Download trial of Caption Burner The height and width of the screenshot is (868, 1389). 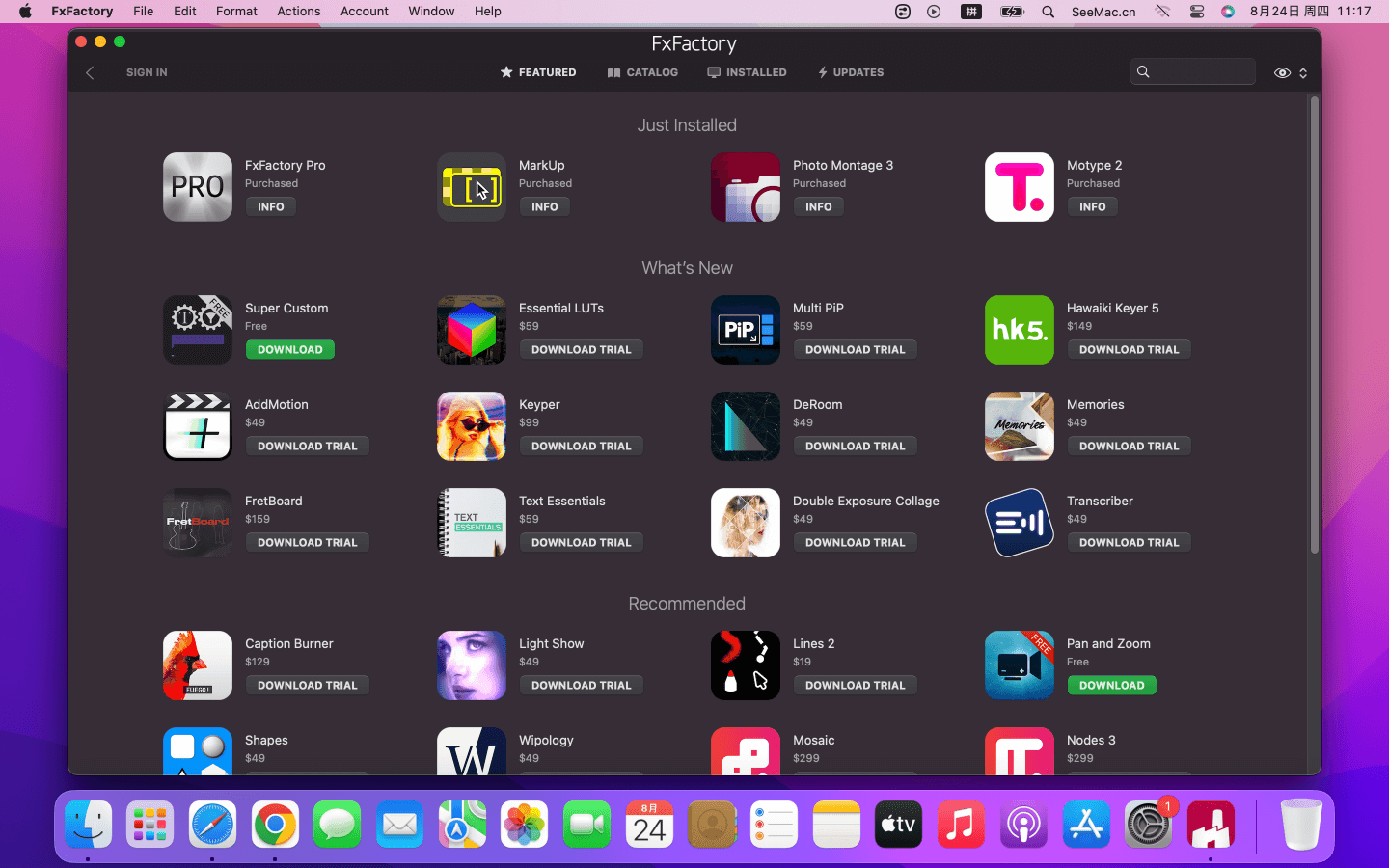(308, 685)
